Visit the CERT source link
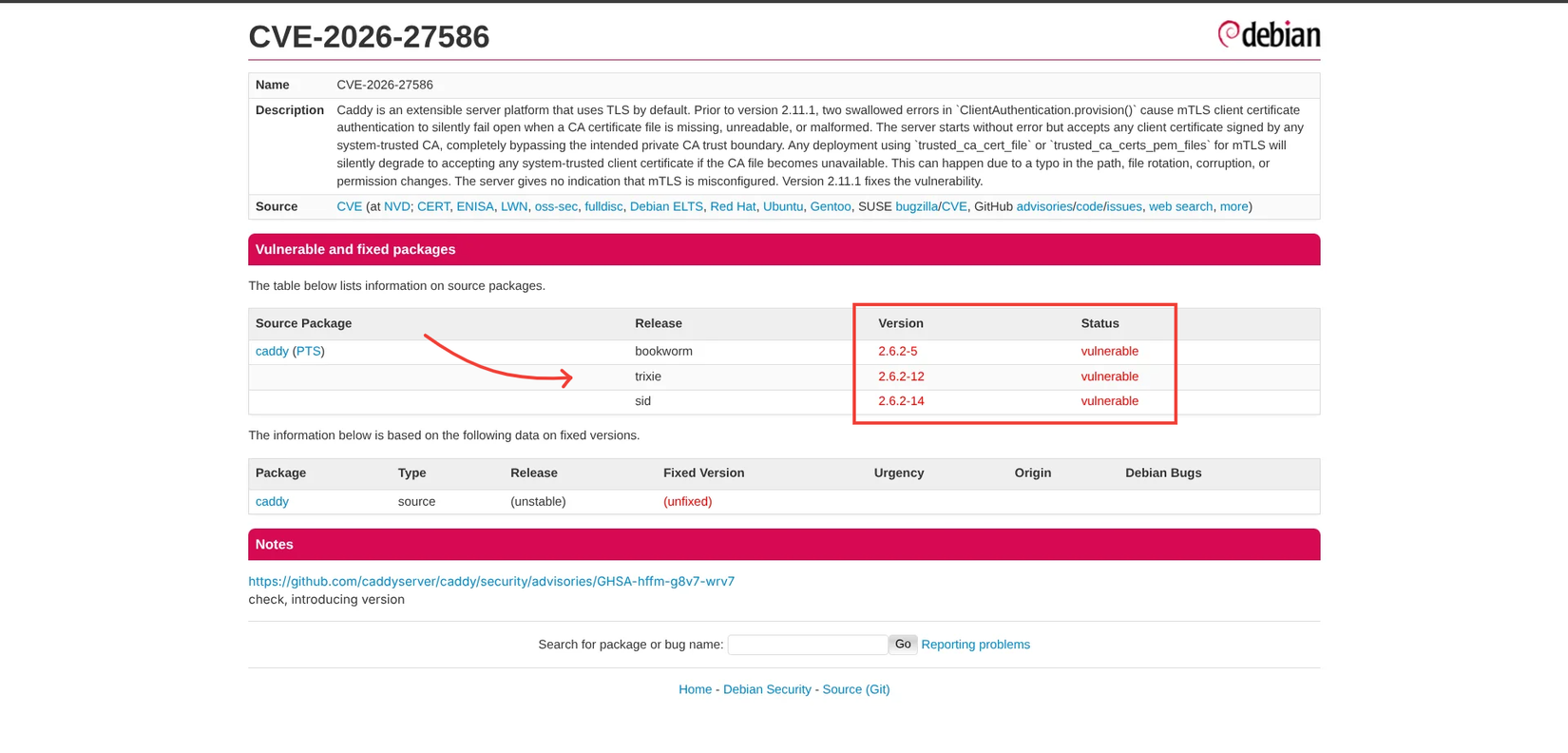This screenshot has width=1568, height=753. pos(433,206)
